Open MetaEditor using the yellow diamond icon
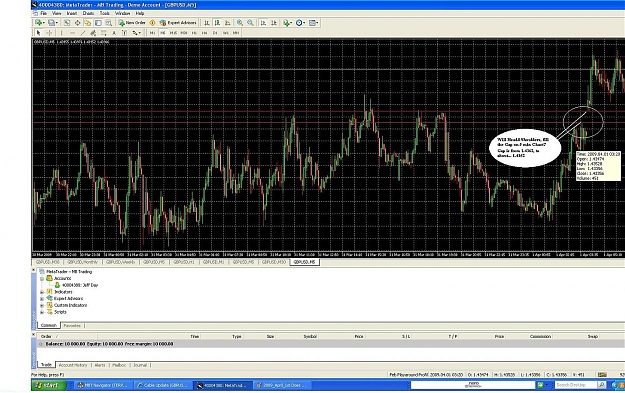 point(152,23)
